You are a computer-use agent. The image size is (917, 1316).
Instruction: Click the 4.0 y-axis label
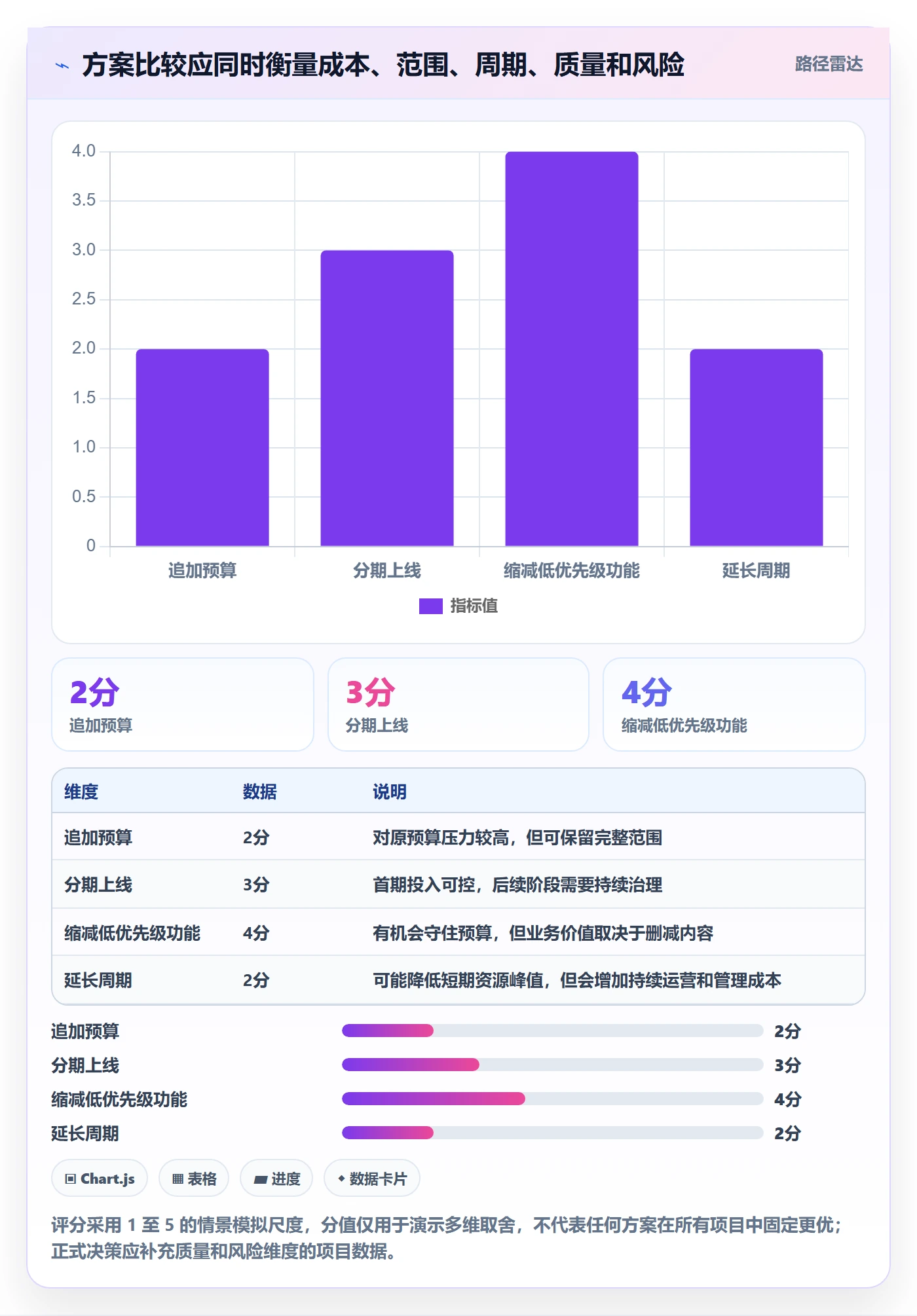(84, 151)
